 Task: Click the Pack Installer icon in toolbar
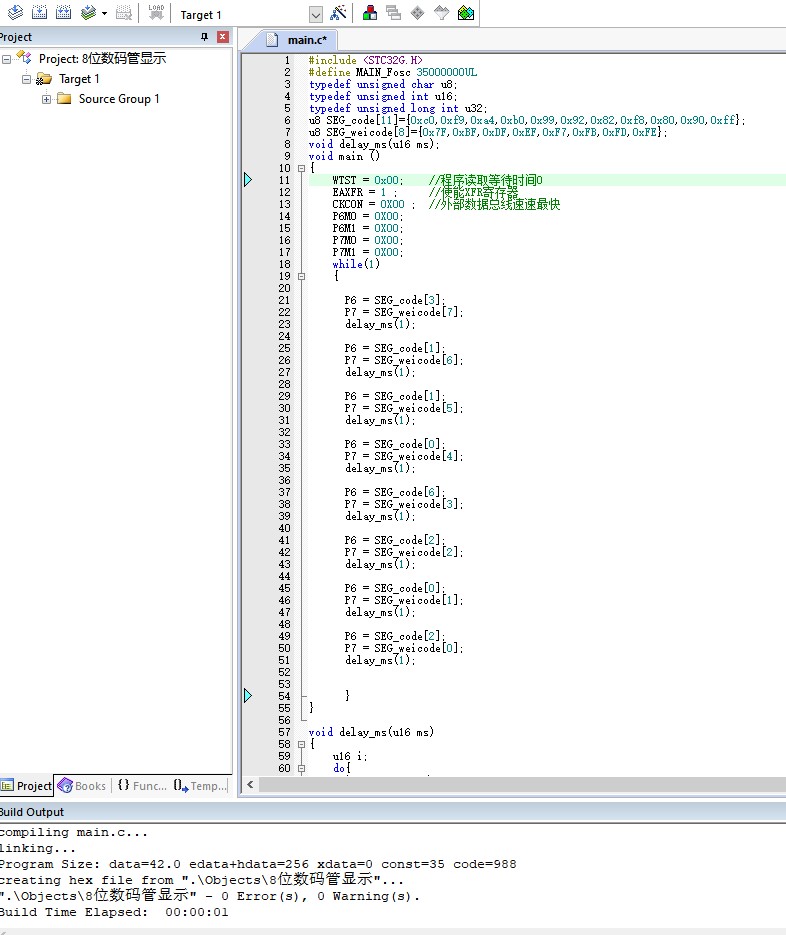(x=466, y=14)
